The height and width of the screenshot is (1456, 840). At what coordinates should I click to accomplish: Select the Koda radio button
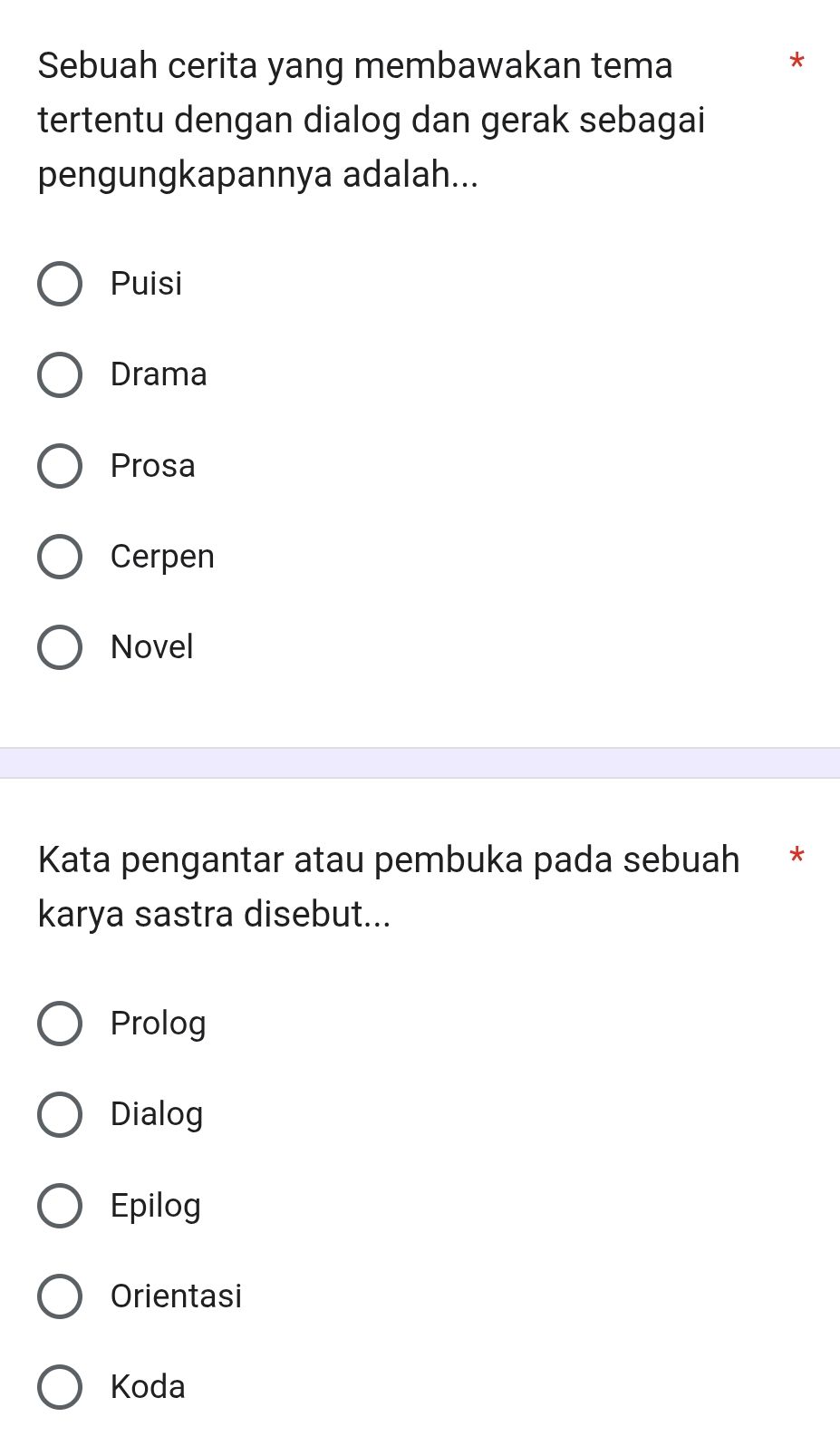point(60,1386)
